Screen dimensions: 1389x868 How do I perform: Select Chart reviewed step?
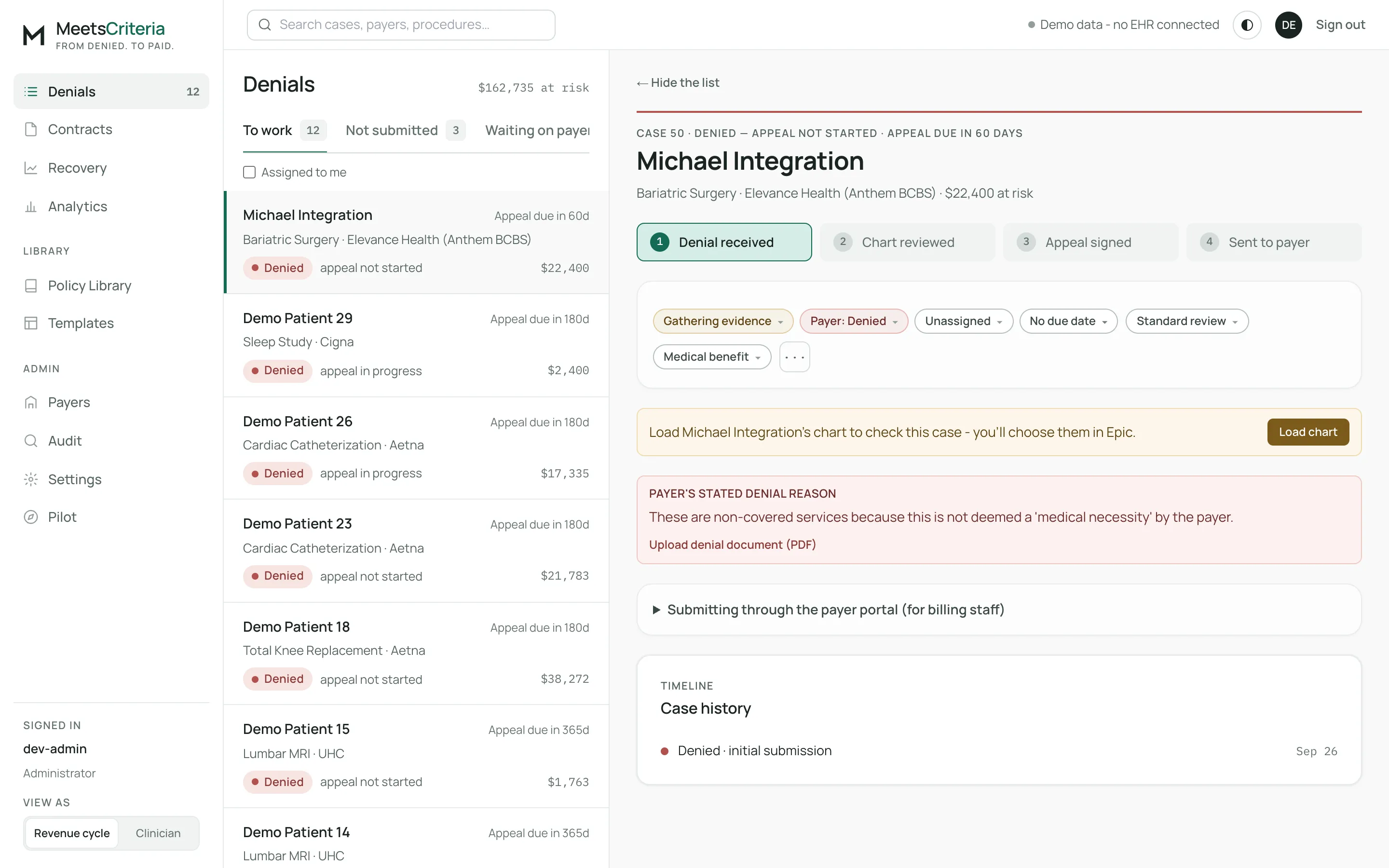click(908, 242)
